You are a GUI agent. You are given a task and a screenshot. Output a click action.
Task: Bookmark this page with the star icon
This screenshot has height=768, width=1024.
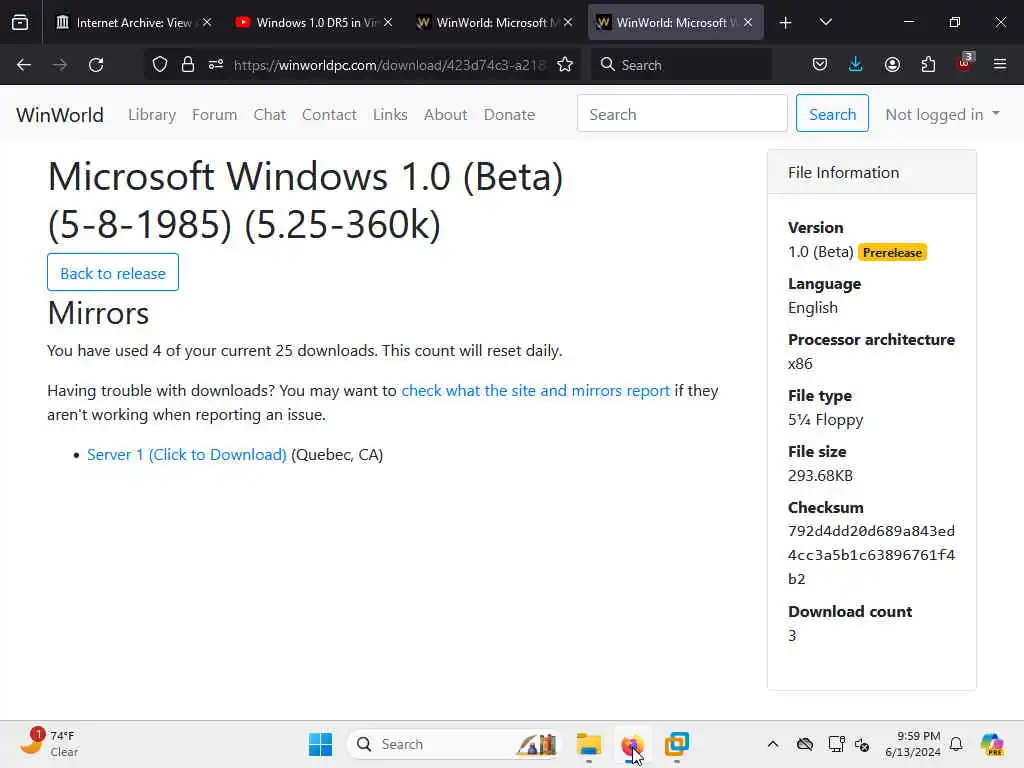click(565, 65)
